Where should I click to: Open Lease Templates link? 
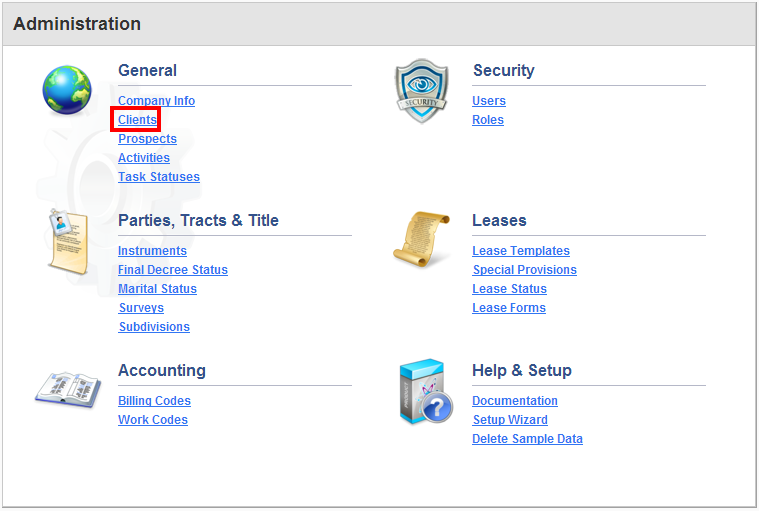pyautogui.click(x=521, y=251)
